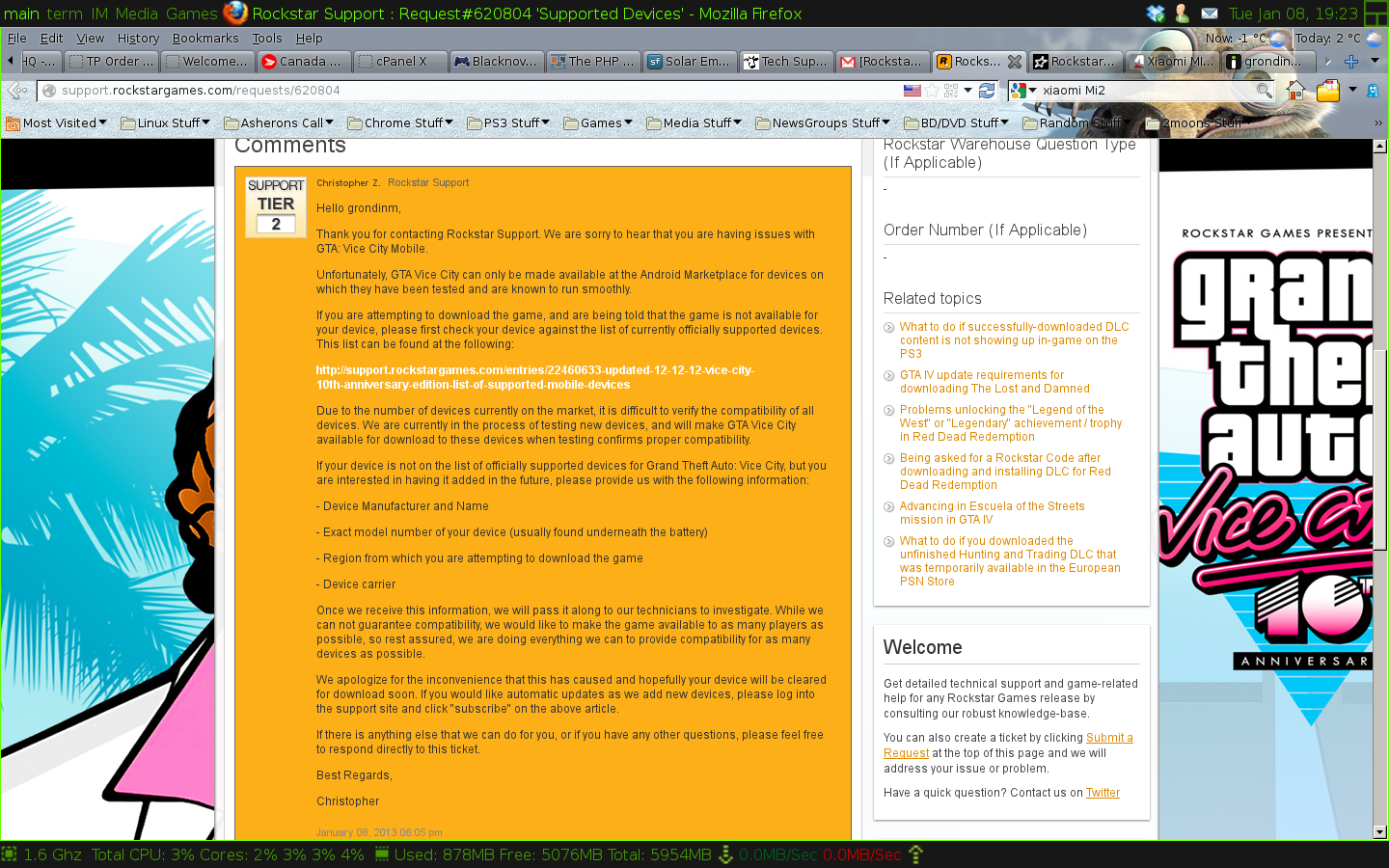The height and width of the screenshot is (868, 1389).
Task: Open a new tab with the plus icon
Action: click(1351, 61)
